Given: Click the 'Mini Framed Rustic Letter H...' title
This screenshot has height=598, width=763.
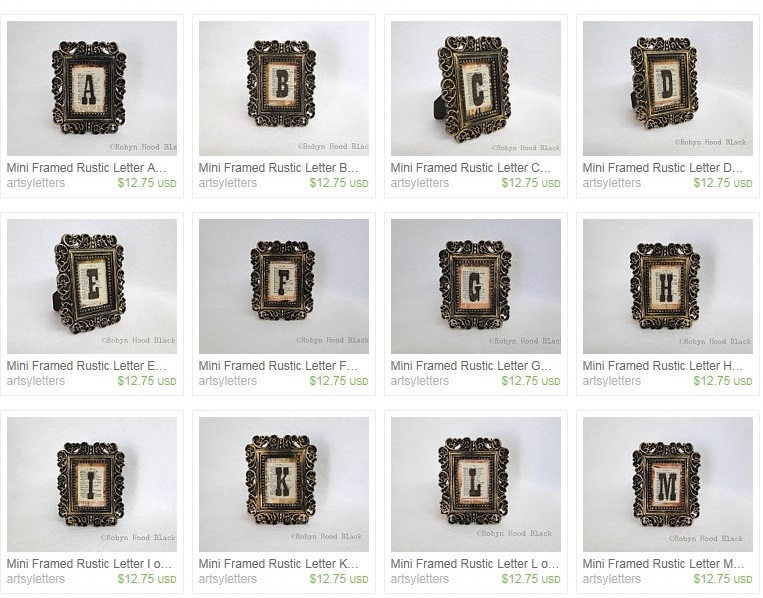Looking at the screenshot, I should pos(663,366).
